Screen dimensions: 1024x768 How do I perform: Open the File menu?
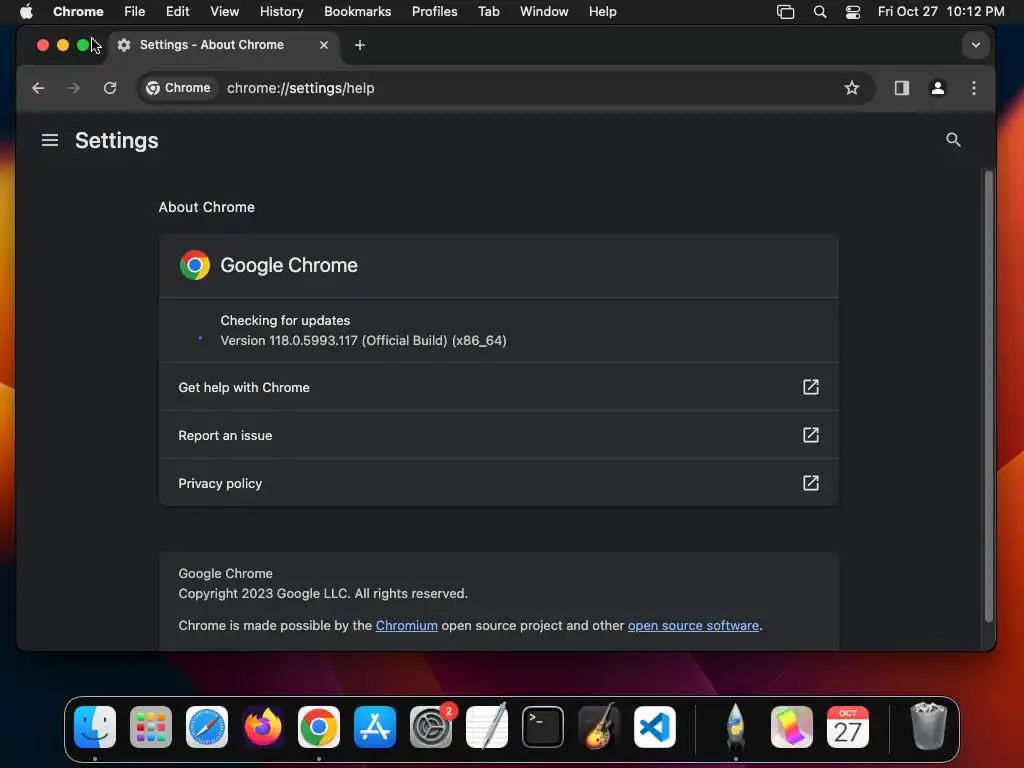(135, 12)
